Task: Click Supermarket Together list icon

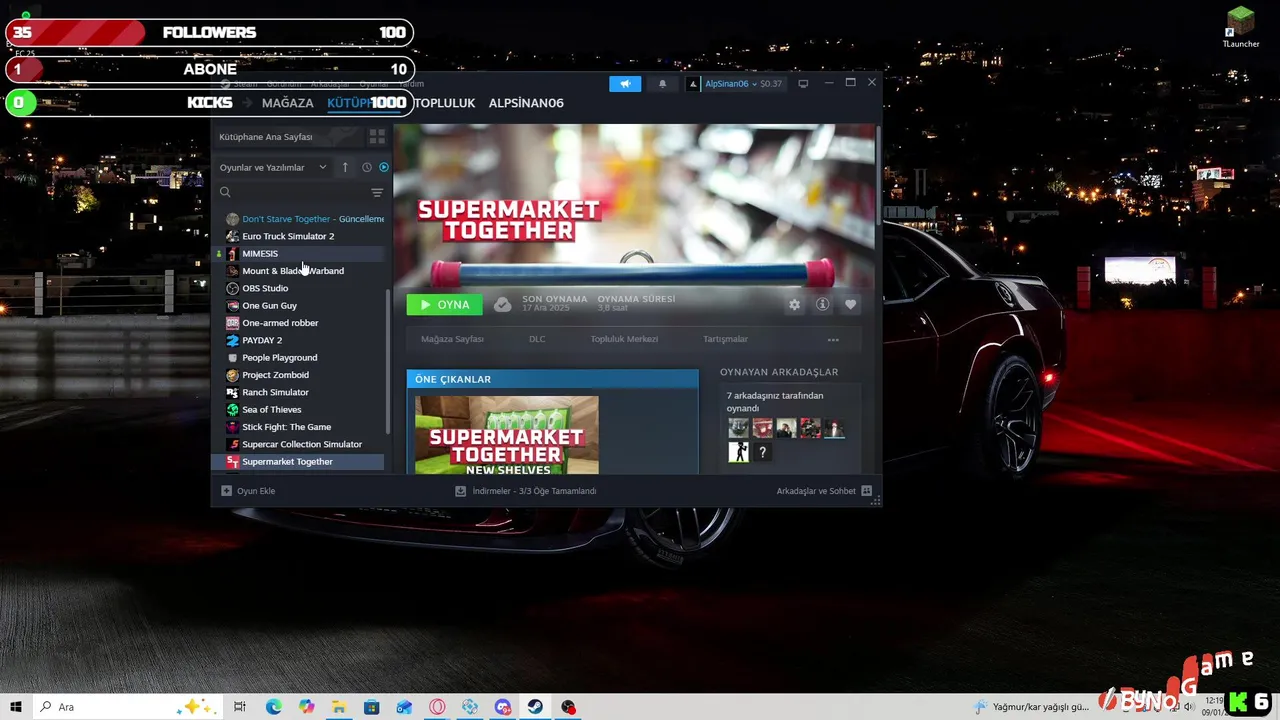Action: click(x=233, y=461)
